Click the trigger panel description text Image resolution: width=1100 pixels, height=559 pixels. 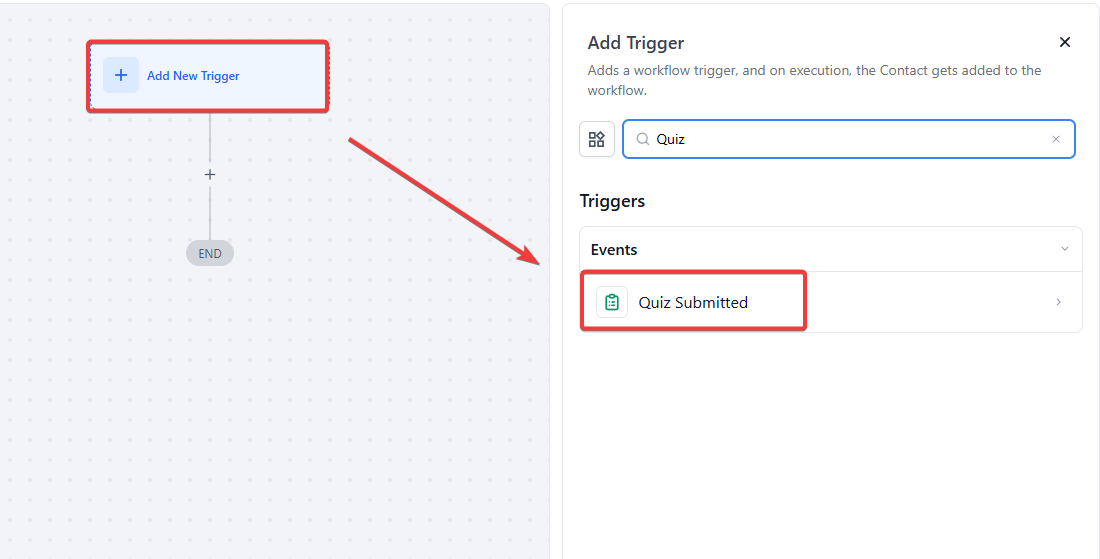pos(814,80)
